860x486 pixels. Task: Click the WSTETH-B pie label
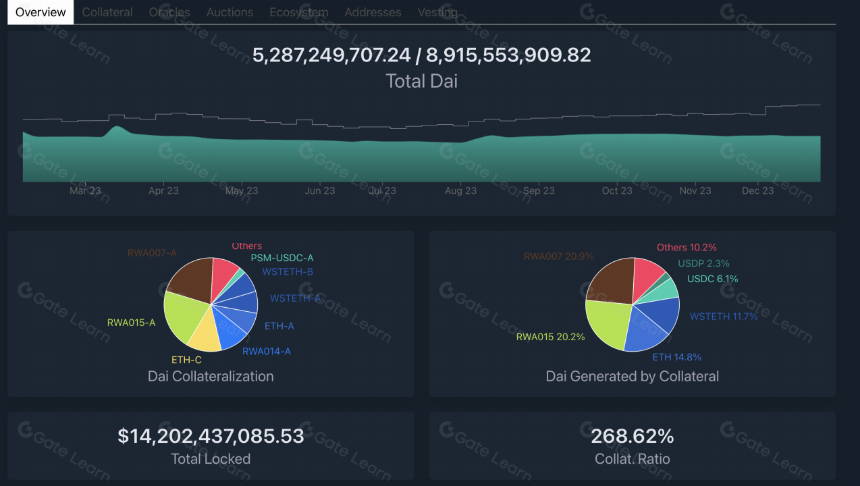point(287,272)
